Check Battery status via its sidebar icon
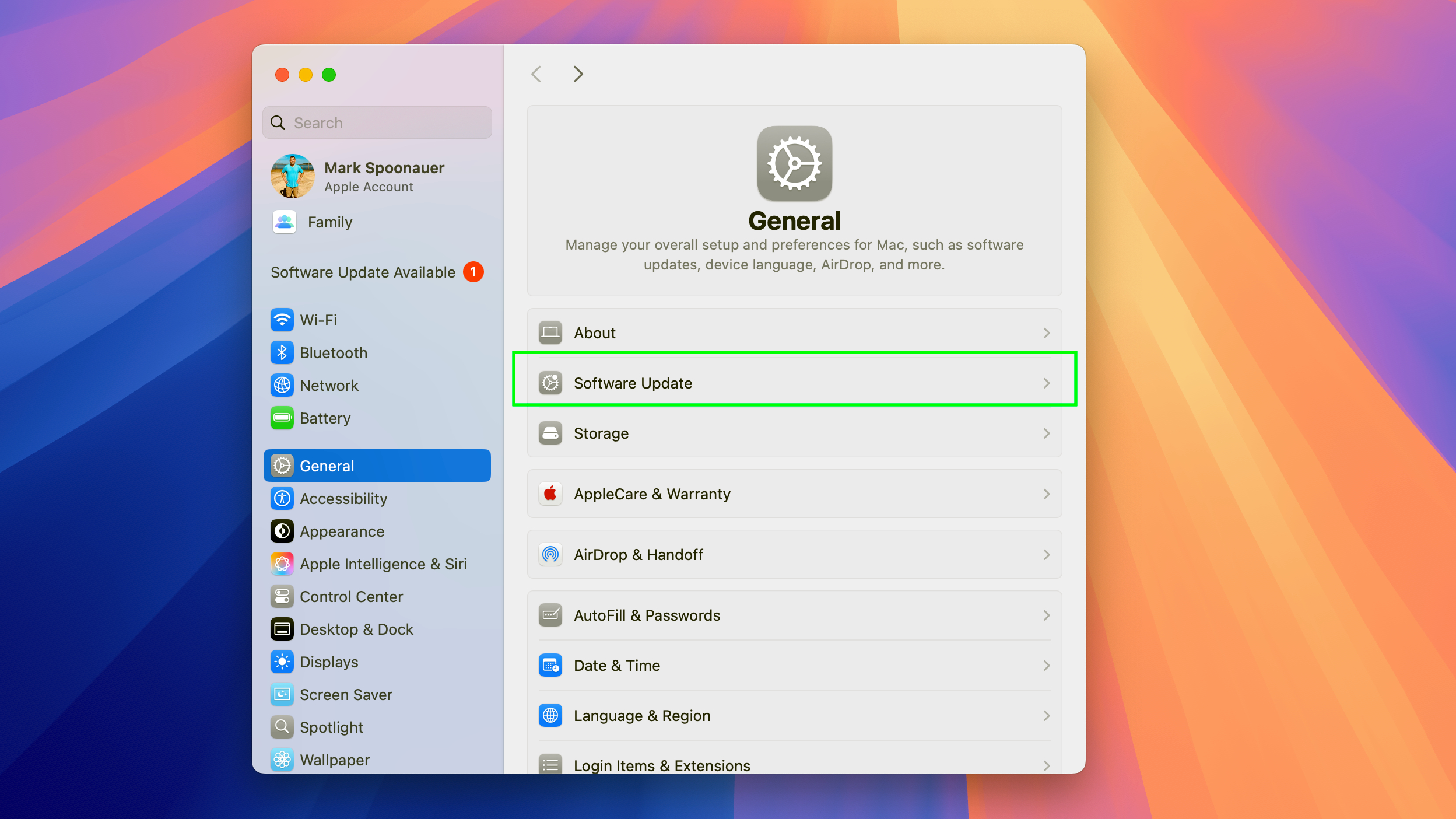The width and height of the screenshot is (1456, 819). point(282,418)
